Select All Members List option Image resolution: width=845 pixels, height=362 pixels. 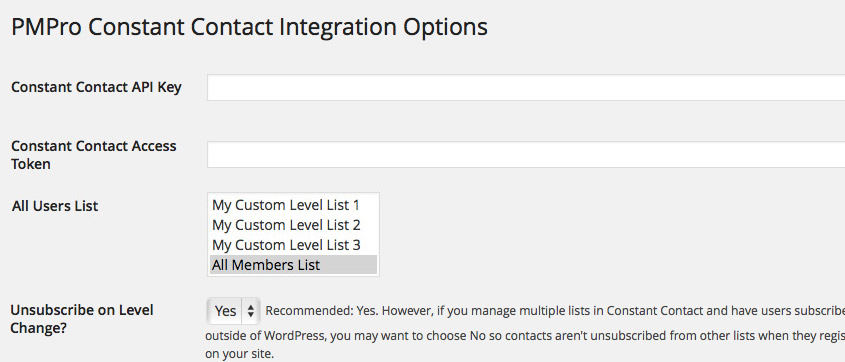pos(293,265)
